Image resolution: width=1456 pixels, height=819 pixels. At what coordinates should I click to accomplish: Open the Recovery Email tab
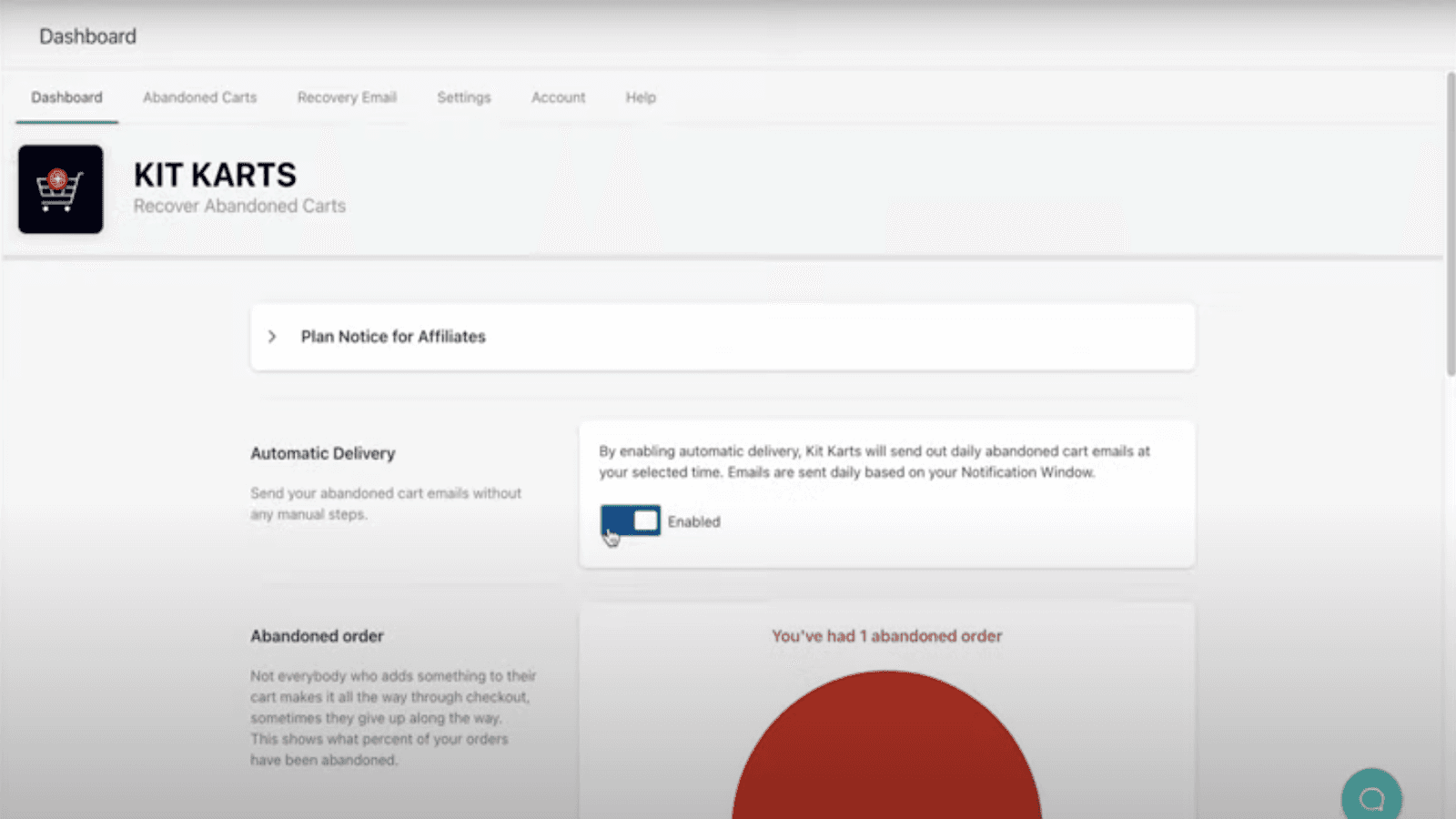tap(347, 97)
